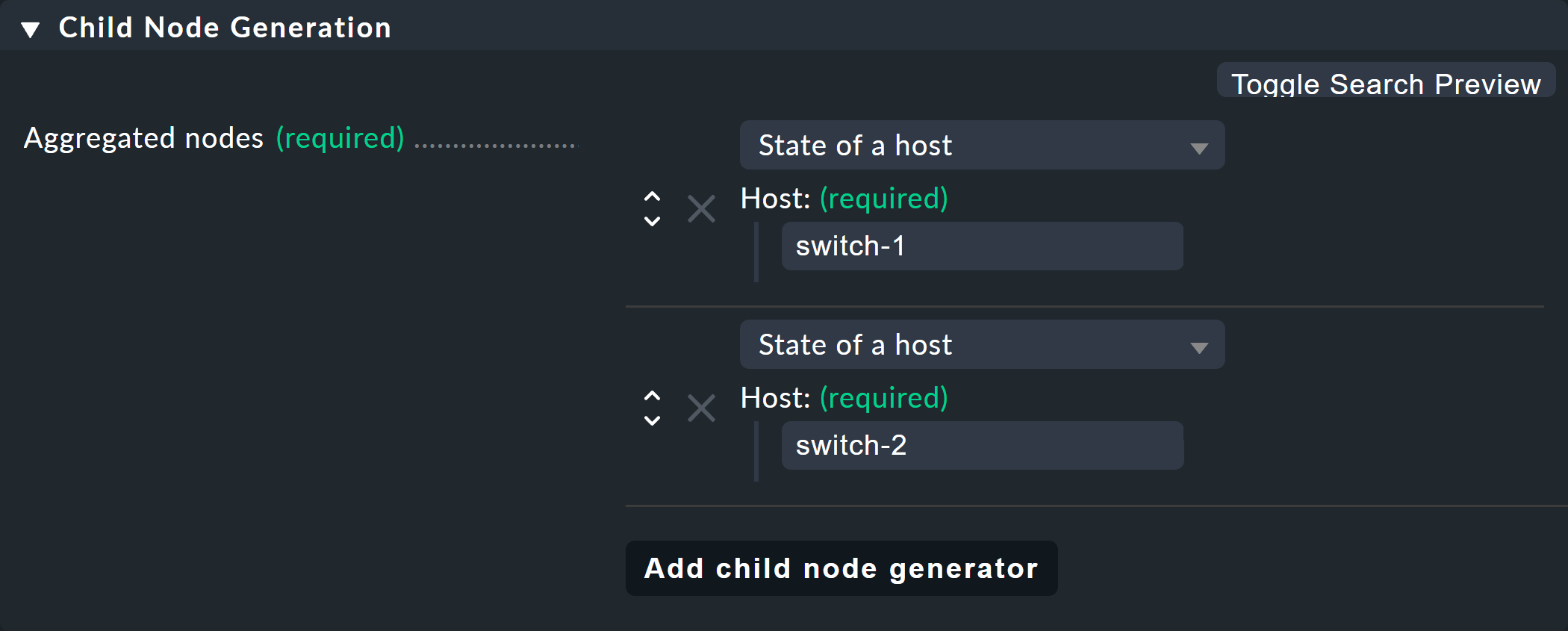Collapse the Child Node Generation section triangle

pos(30,29)
